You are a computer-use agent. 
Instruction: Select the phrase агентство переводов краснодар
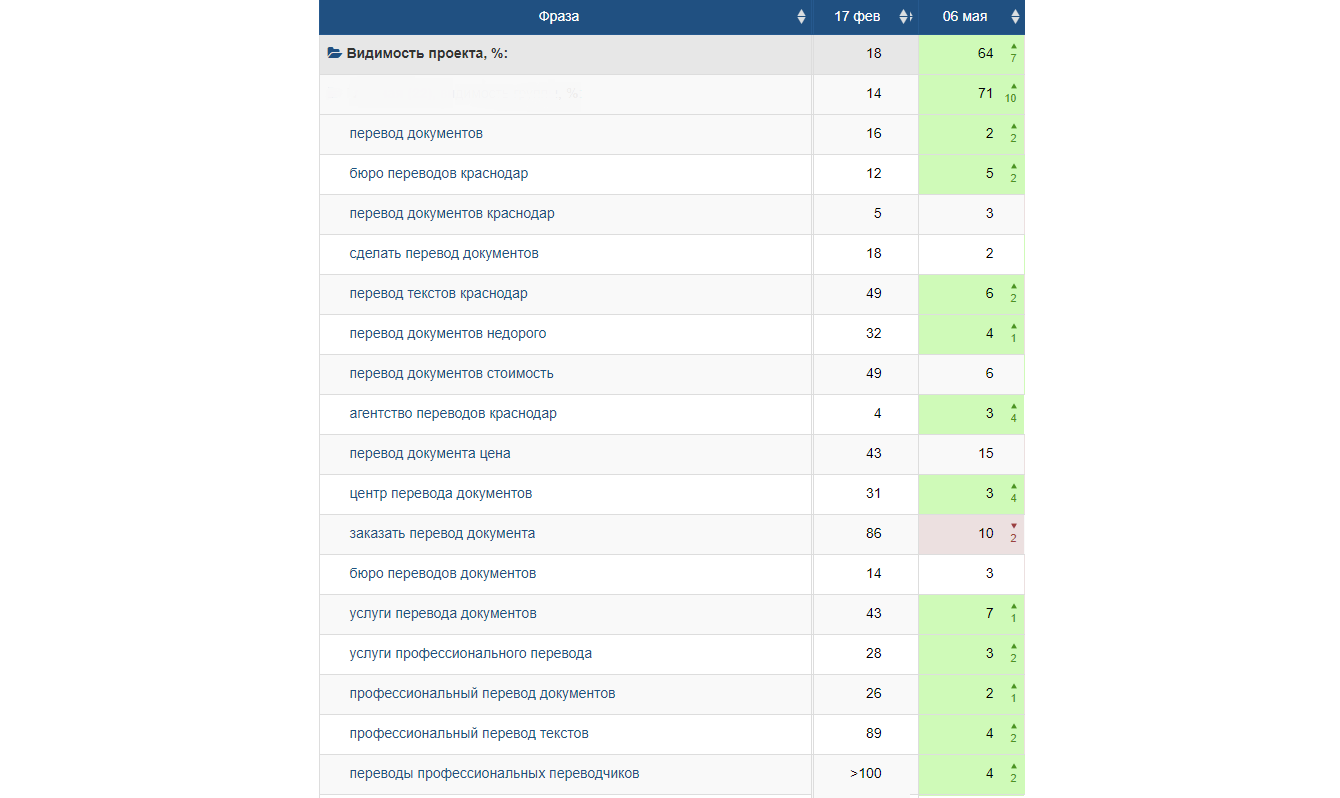pos(453,414)
